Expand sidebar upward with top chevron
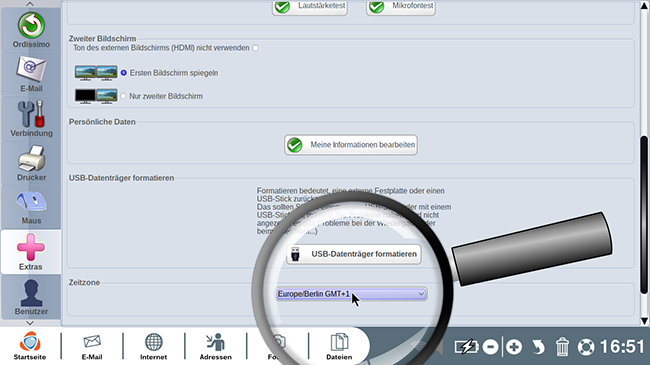This screenshot has height=365, width=650. tap(30, 4)
